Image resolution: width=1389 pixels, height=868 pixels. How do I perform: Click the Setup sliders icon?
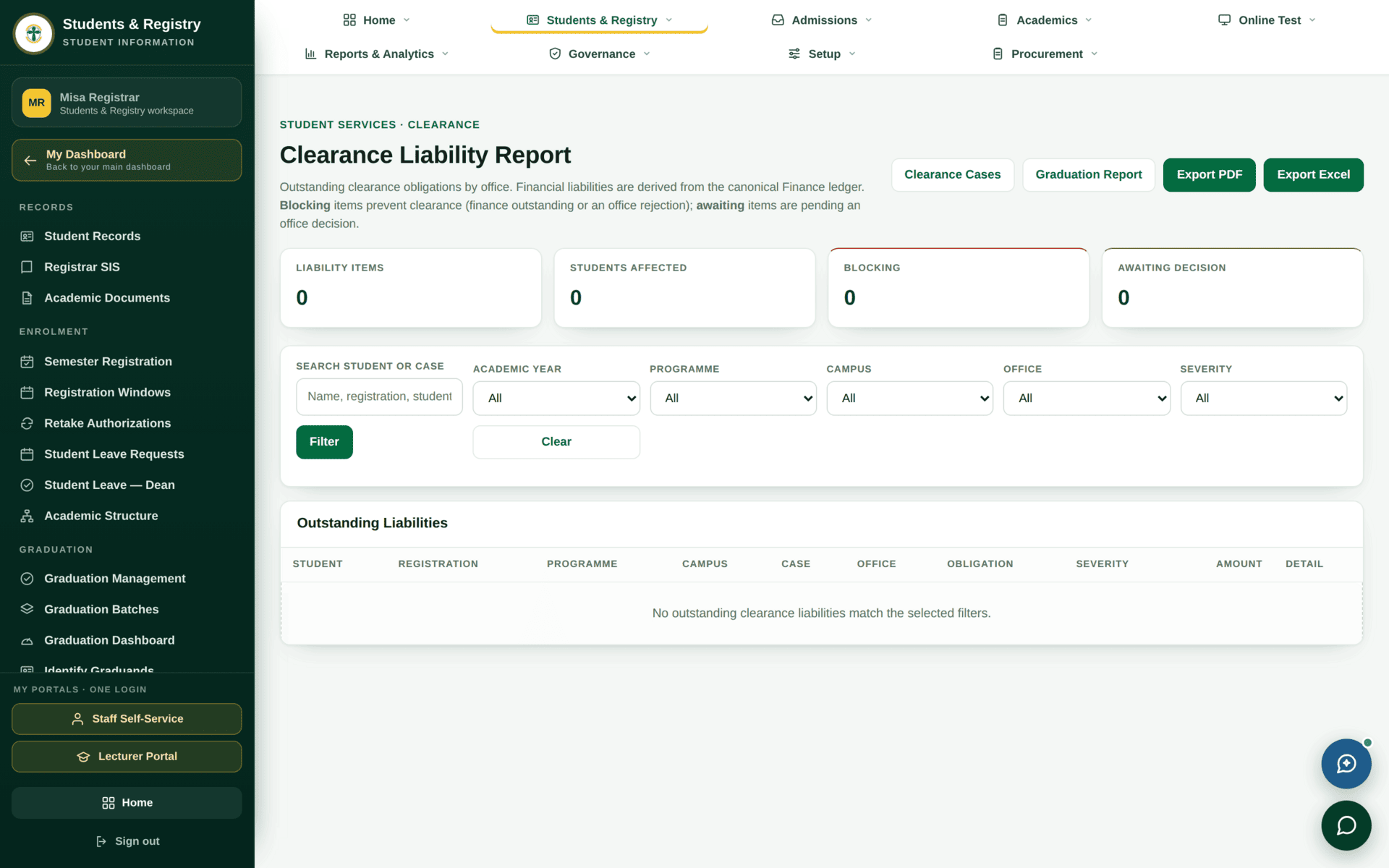794,54
